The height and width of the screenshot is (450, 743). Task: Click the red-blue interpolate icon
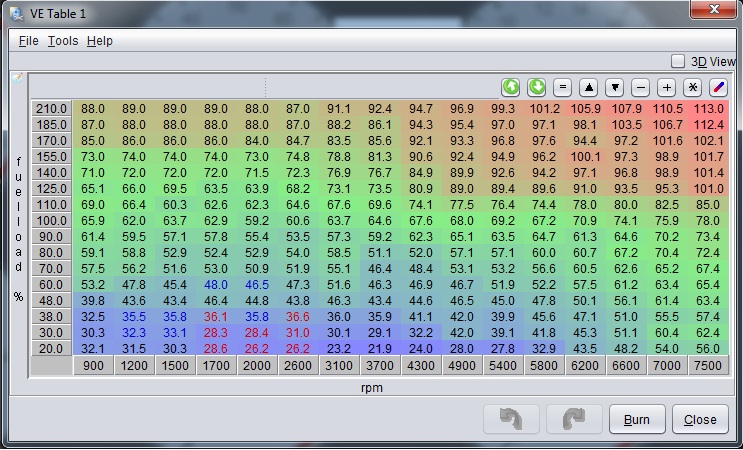tap(718, 87)
